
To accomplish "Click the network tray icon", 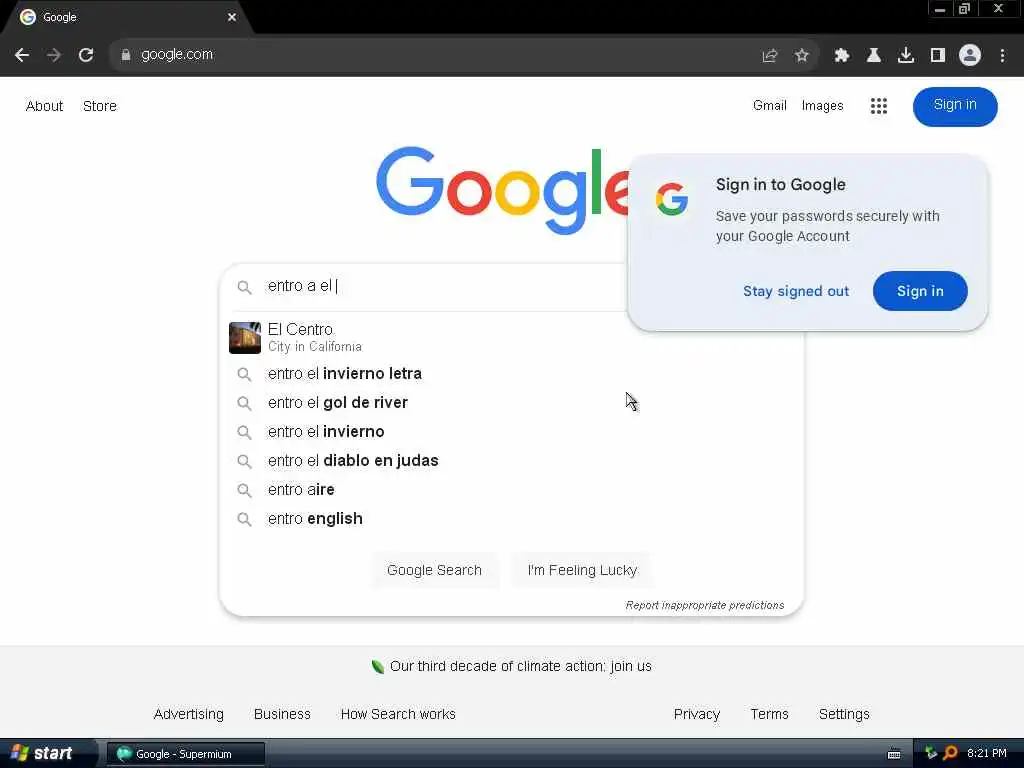I will click(931, 754).
